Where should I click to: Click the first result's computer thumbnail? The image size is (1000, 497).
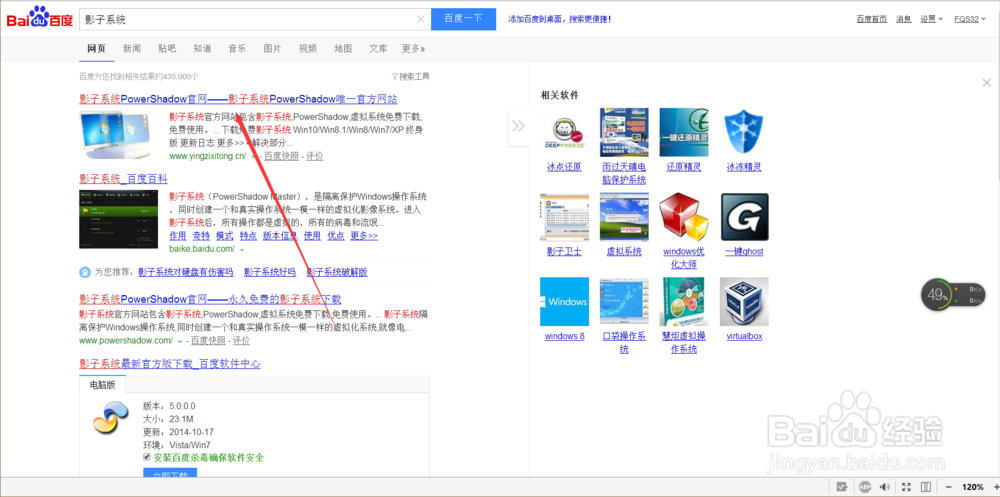pos(115,135)
